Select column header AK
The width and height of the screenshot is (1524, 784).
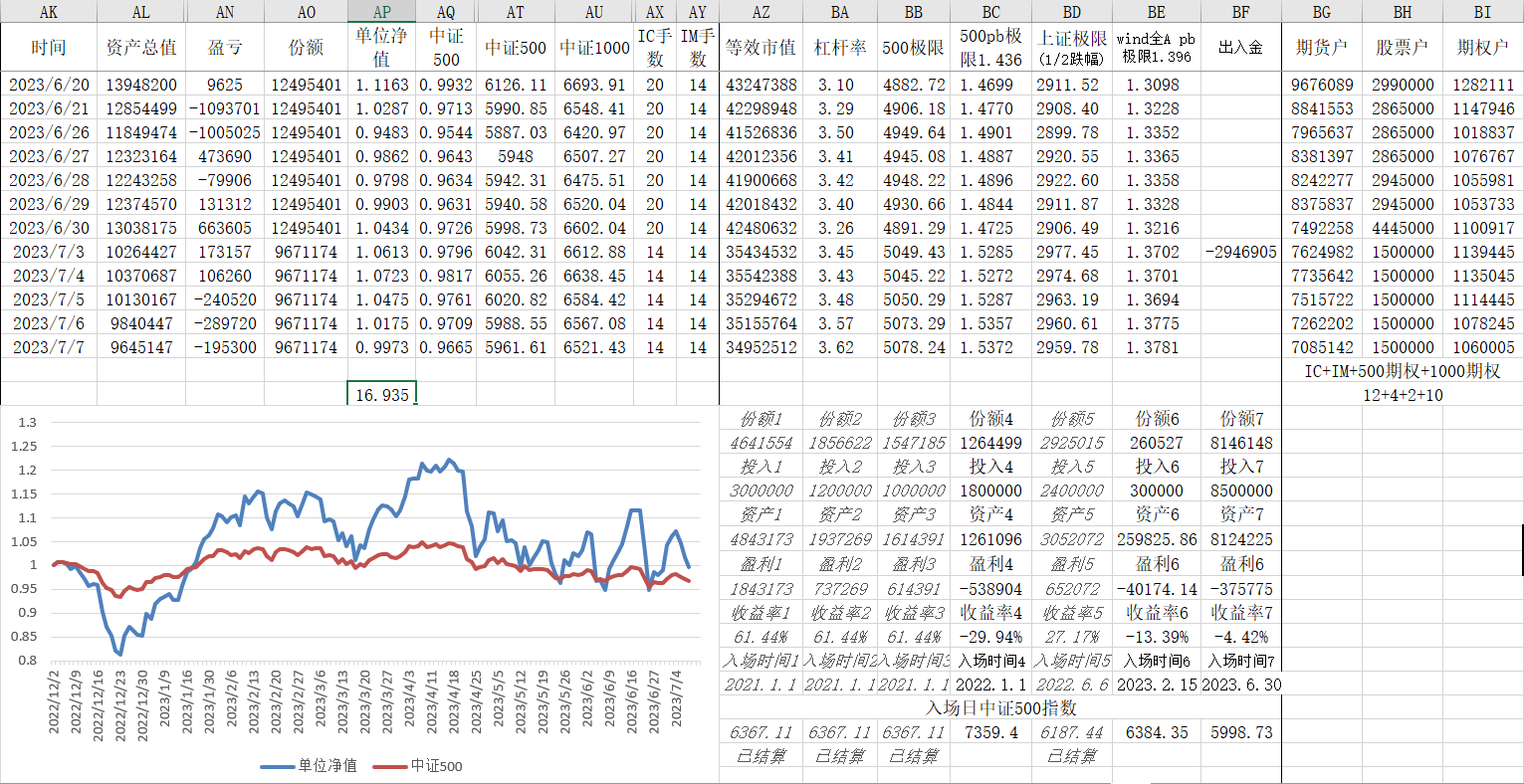pos(49,12)
